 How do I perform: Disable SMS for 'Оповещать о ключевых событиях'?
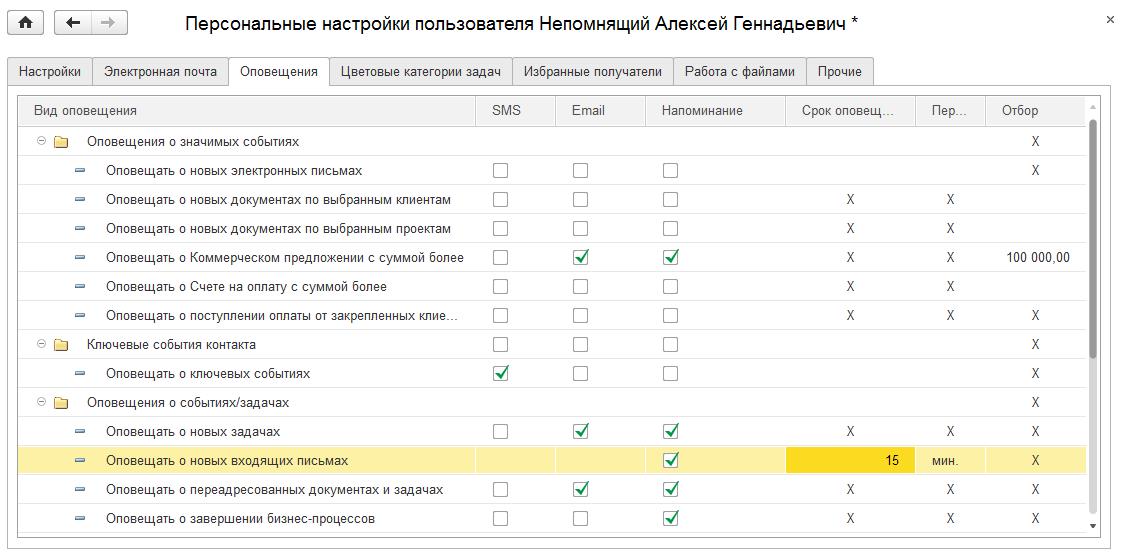[500, 374]
